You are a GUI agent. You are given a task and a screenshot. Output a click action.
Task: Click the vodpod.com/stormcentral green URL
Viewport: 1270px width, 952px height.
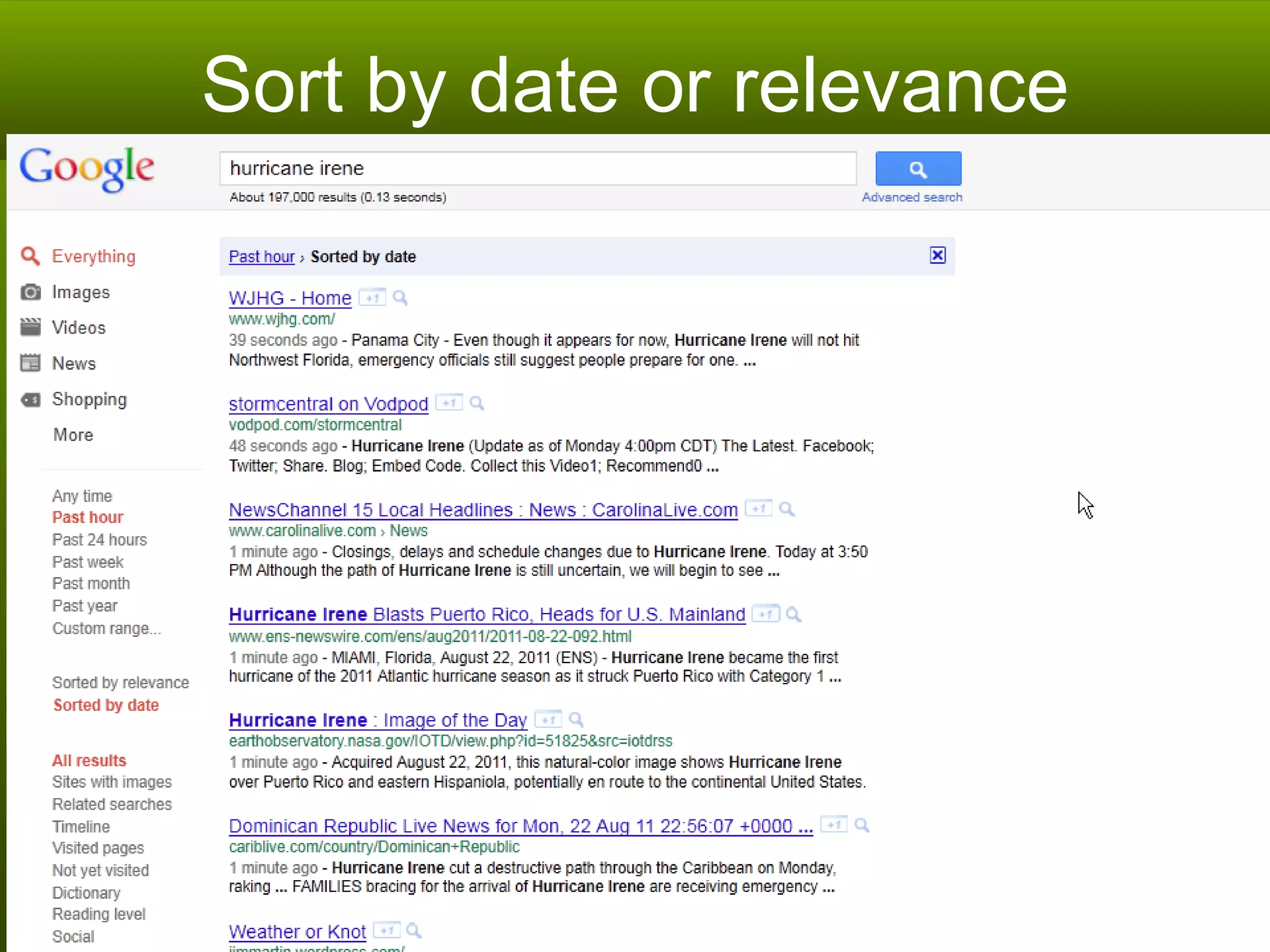[x=315, y=425]
